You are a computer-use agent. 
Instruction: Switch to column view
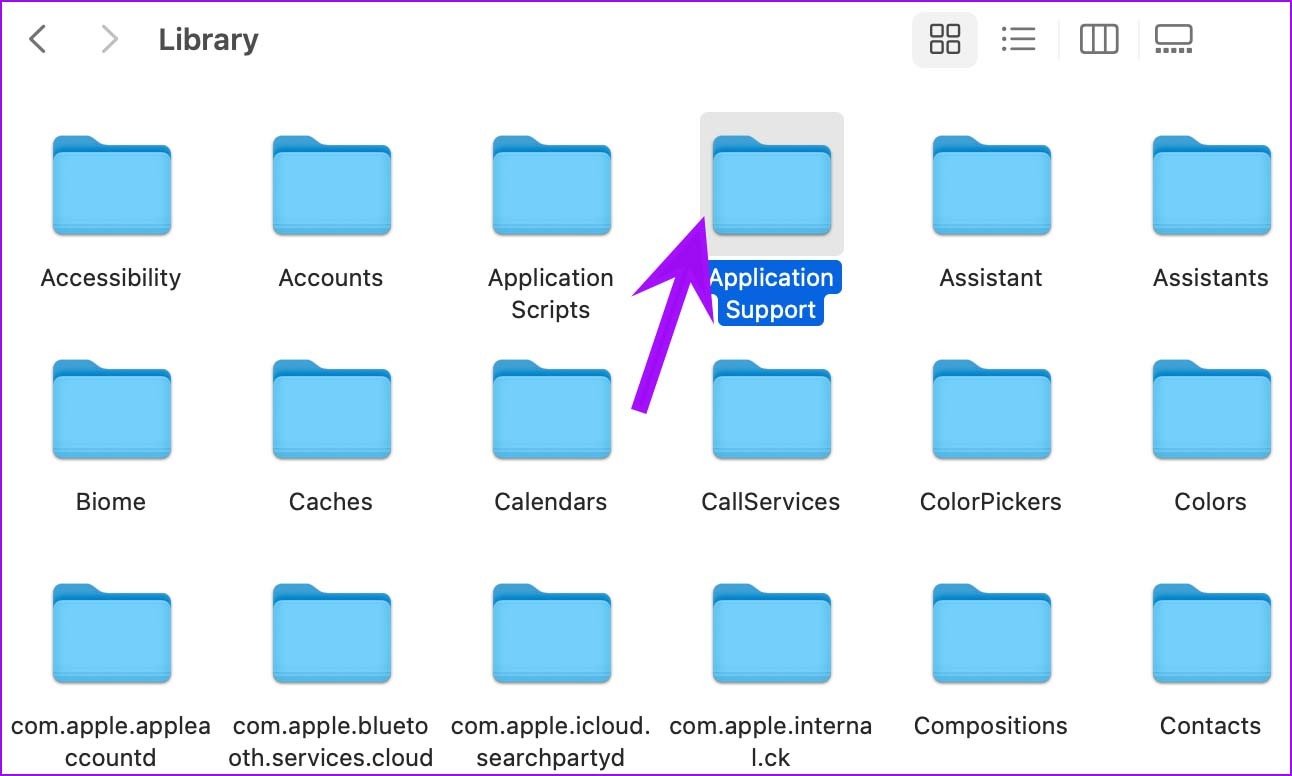click(x=1098, y=40)
